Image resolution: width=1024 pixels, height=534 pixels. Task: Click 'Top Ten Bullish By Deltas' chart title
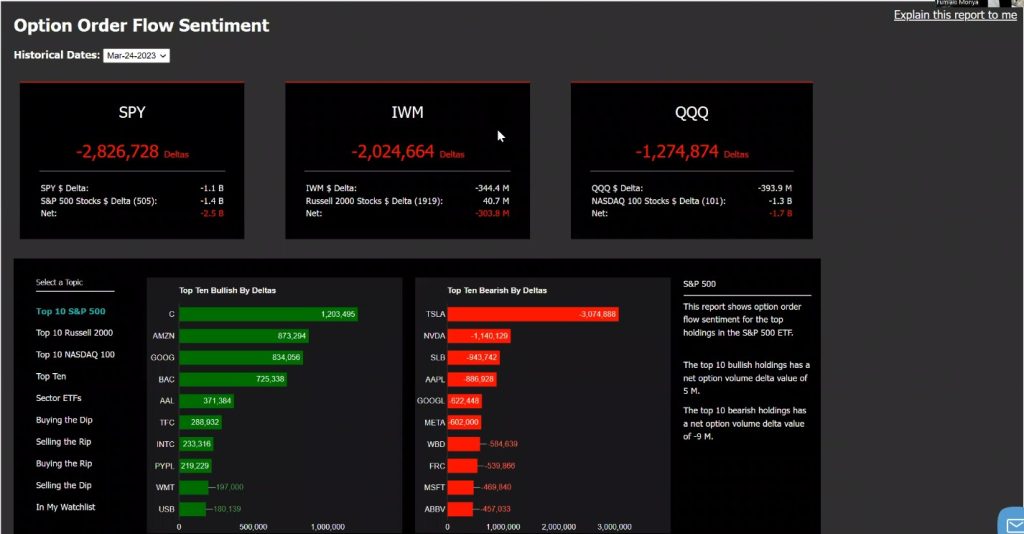tap(227, 291)
